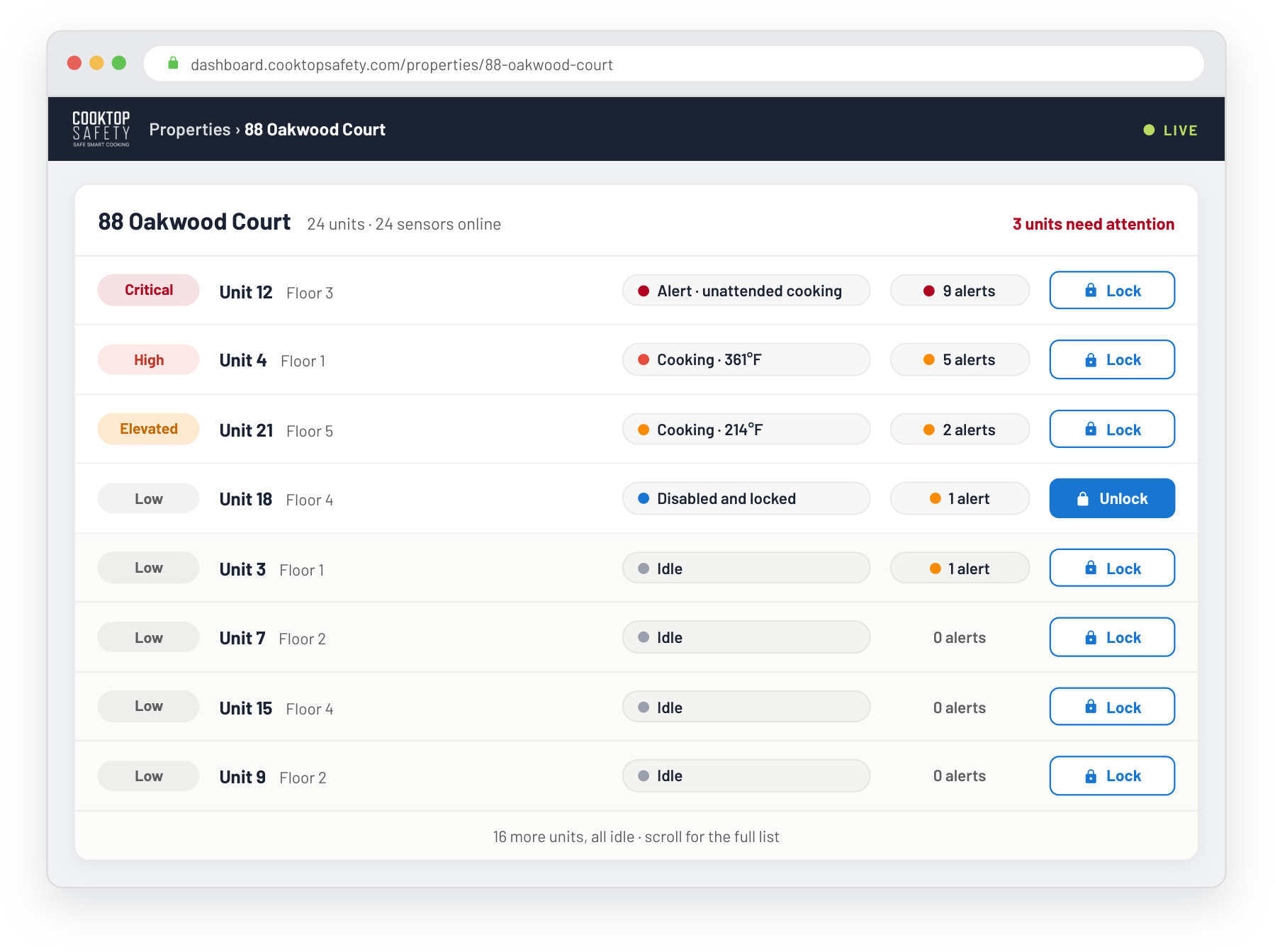
Task: Click '0 alerts' on Unit 7 row
Action: click(960, 637)
